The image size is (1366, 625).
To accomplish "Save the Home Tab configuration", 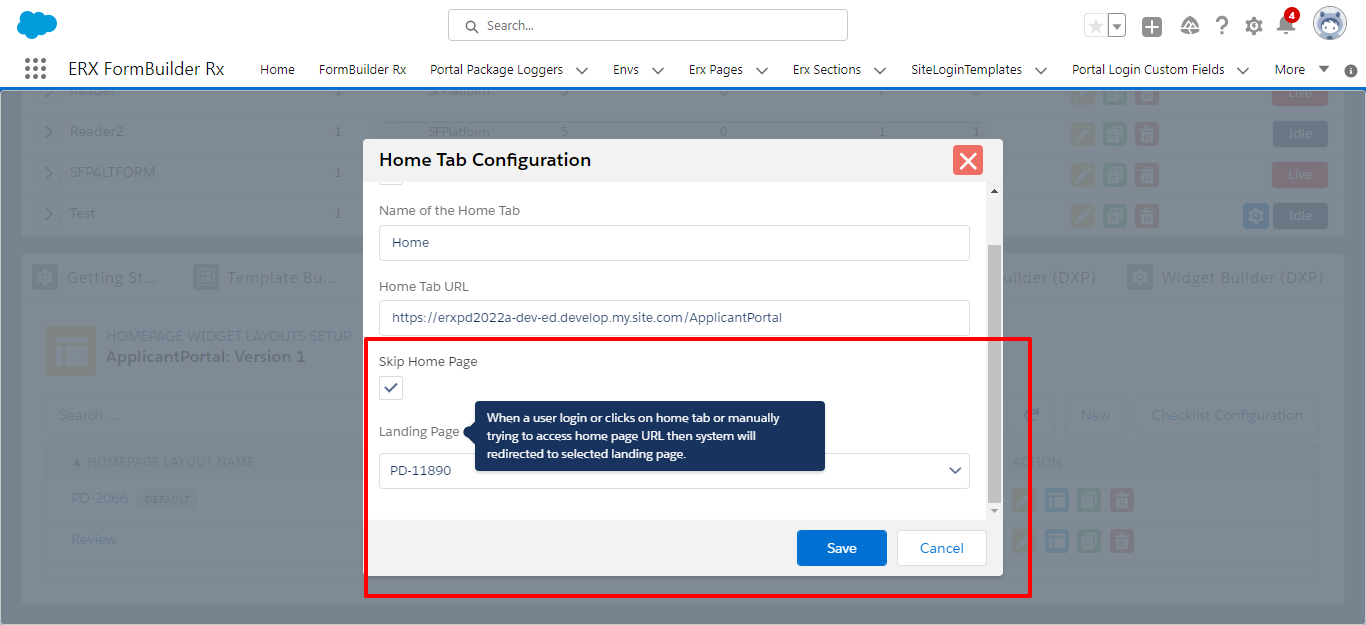I will coord(841,548).
